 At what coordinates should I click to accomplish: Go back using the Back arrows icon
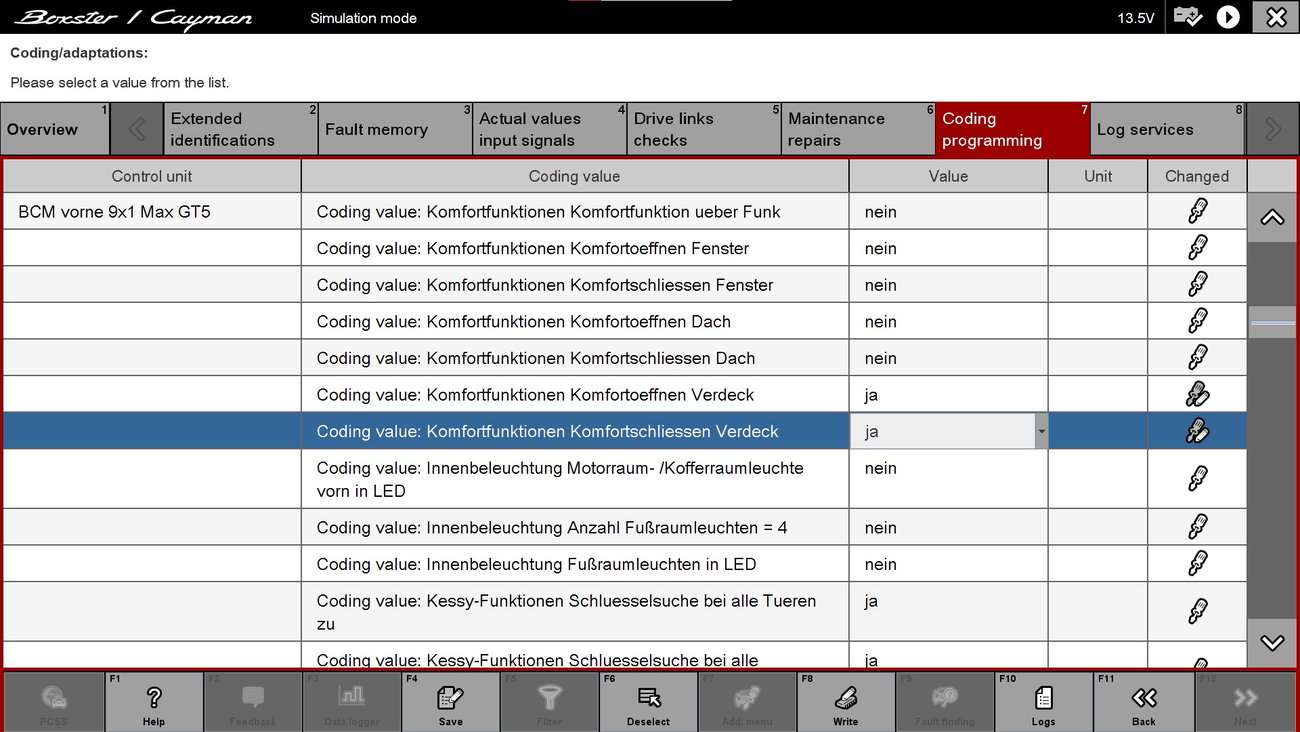coord(1143,698)
